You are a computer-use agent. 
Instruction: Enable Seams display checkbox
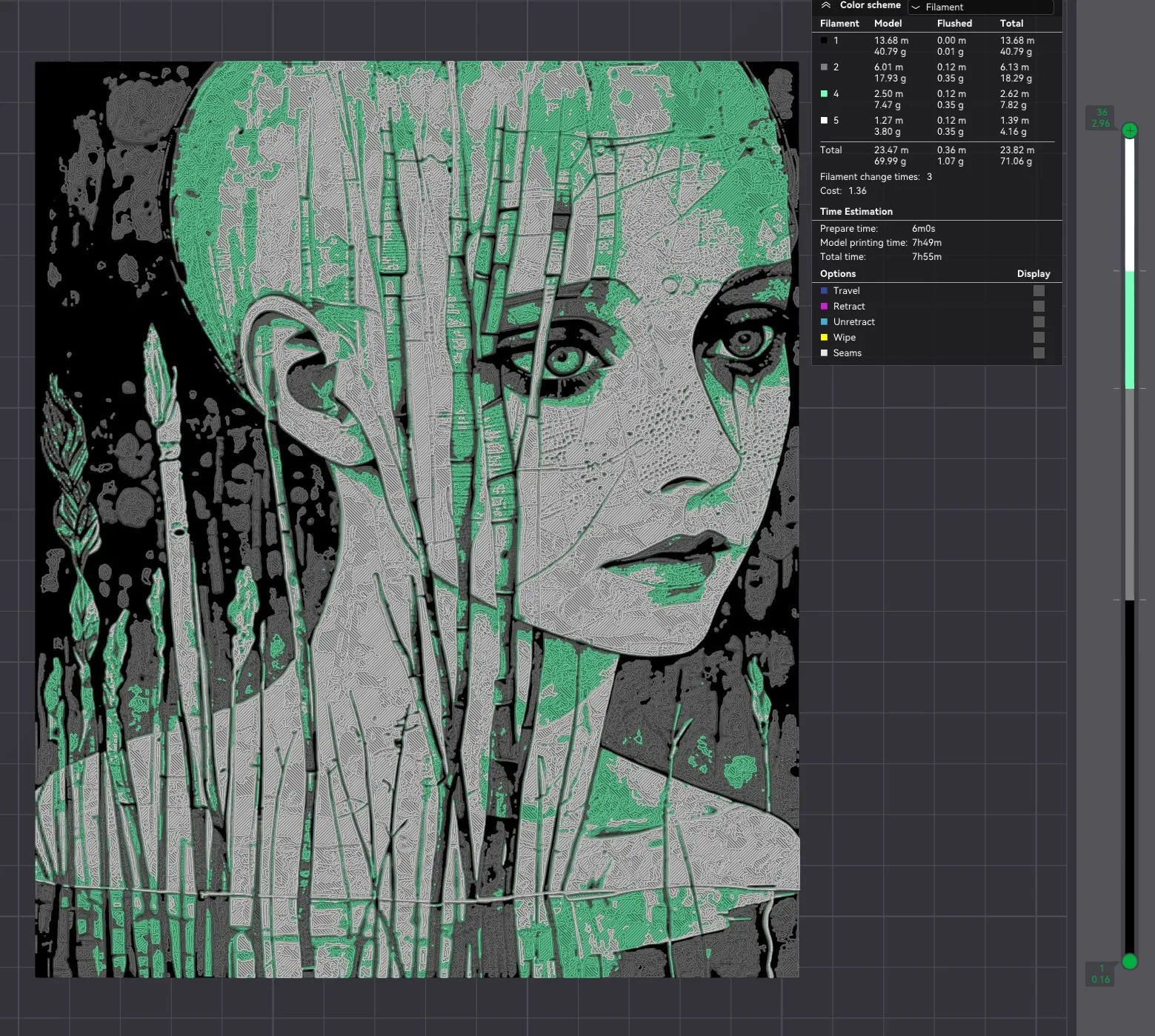pyautogui.click(x=1039, y=353)
